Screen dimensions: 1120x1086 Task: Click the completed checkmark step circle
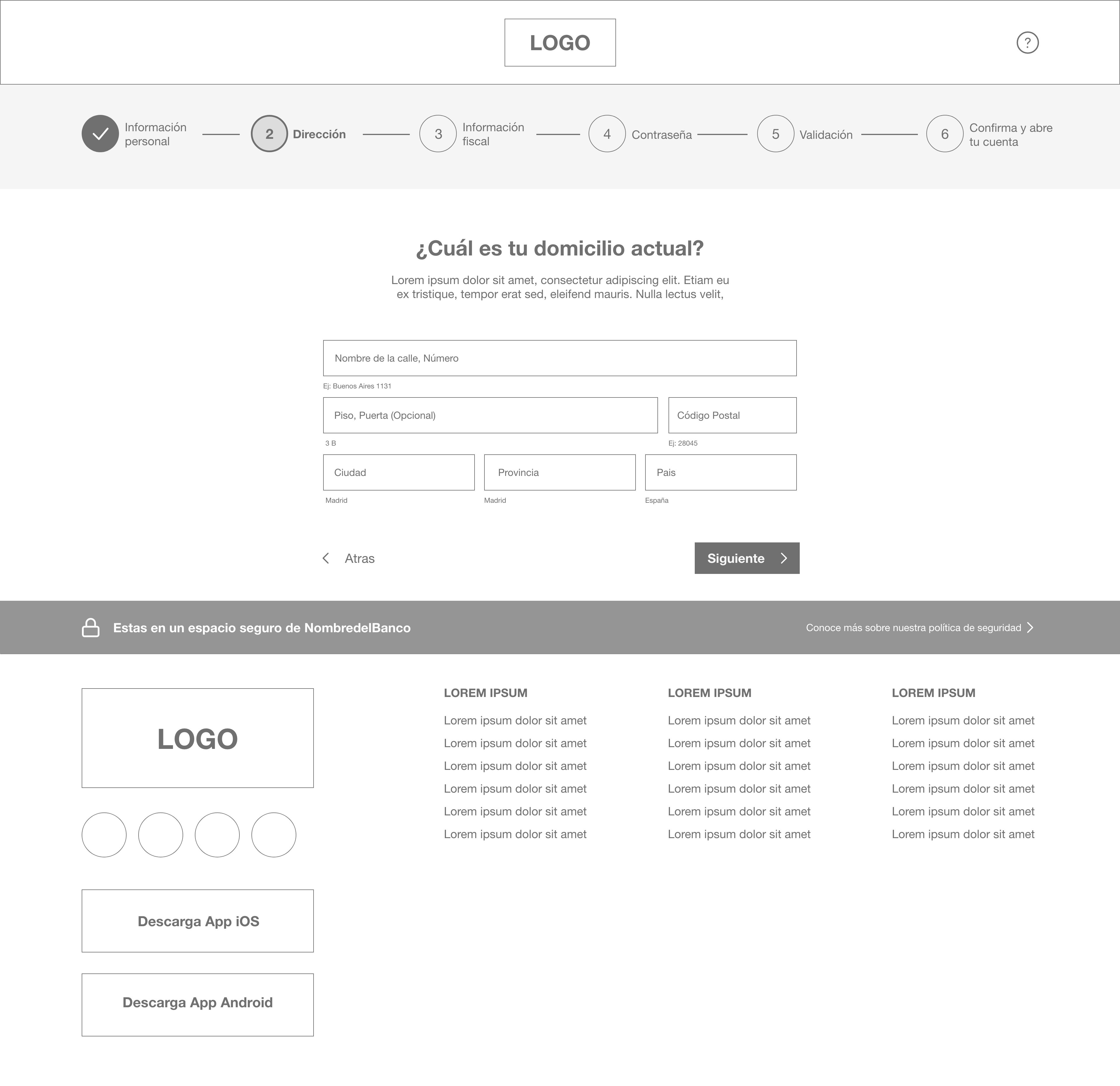(100, 134)
